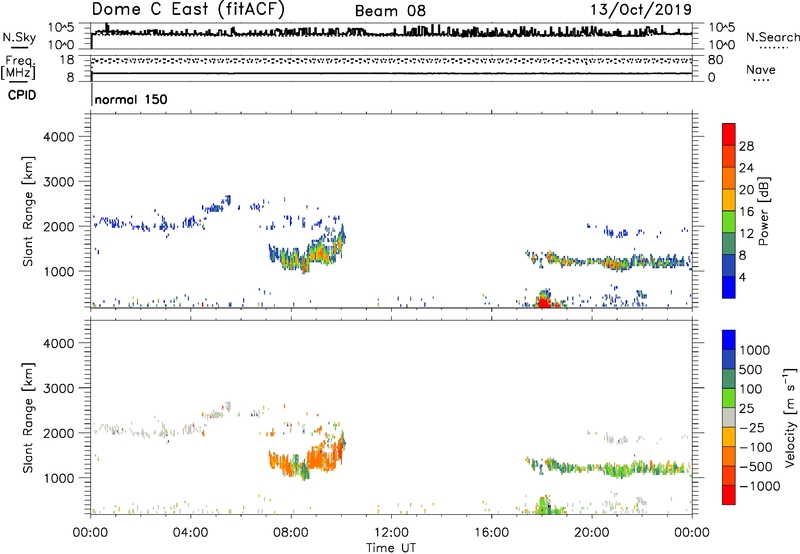Screen dimensions: 800x554
Task: Pick the bright blue bottom Power colorbar segment
Action: coord(729,287)
